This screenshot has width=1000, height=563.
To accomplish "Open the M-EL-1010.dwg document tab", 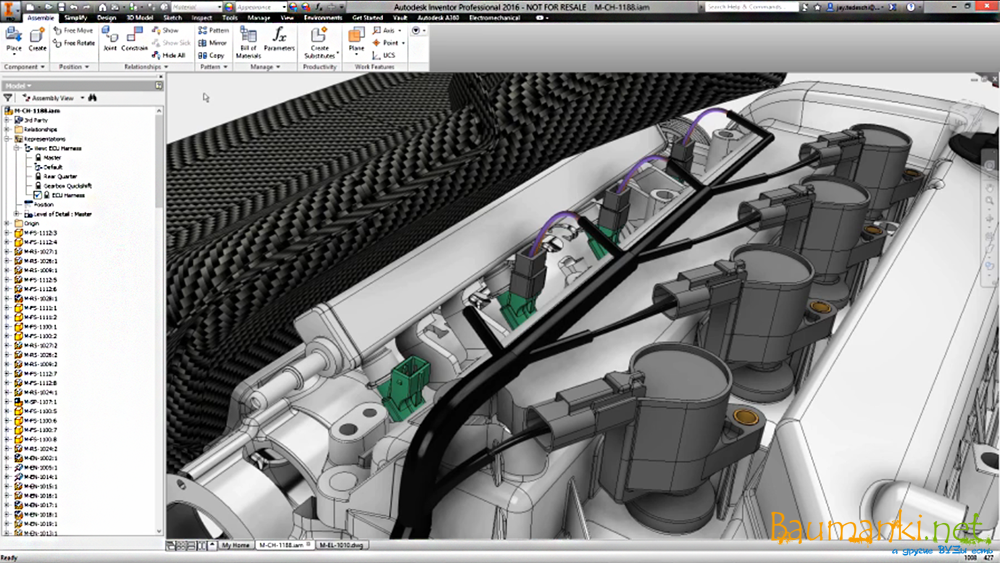I will pyautogui.click(x=340, y=546).
